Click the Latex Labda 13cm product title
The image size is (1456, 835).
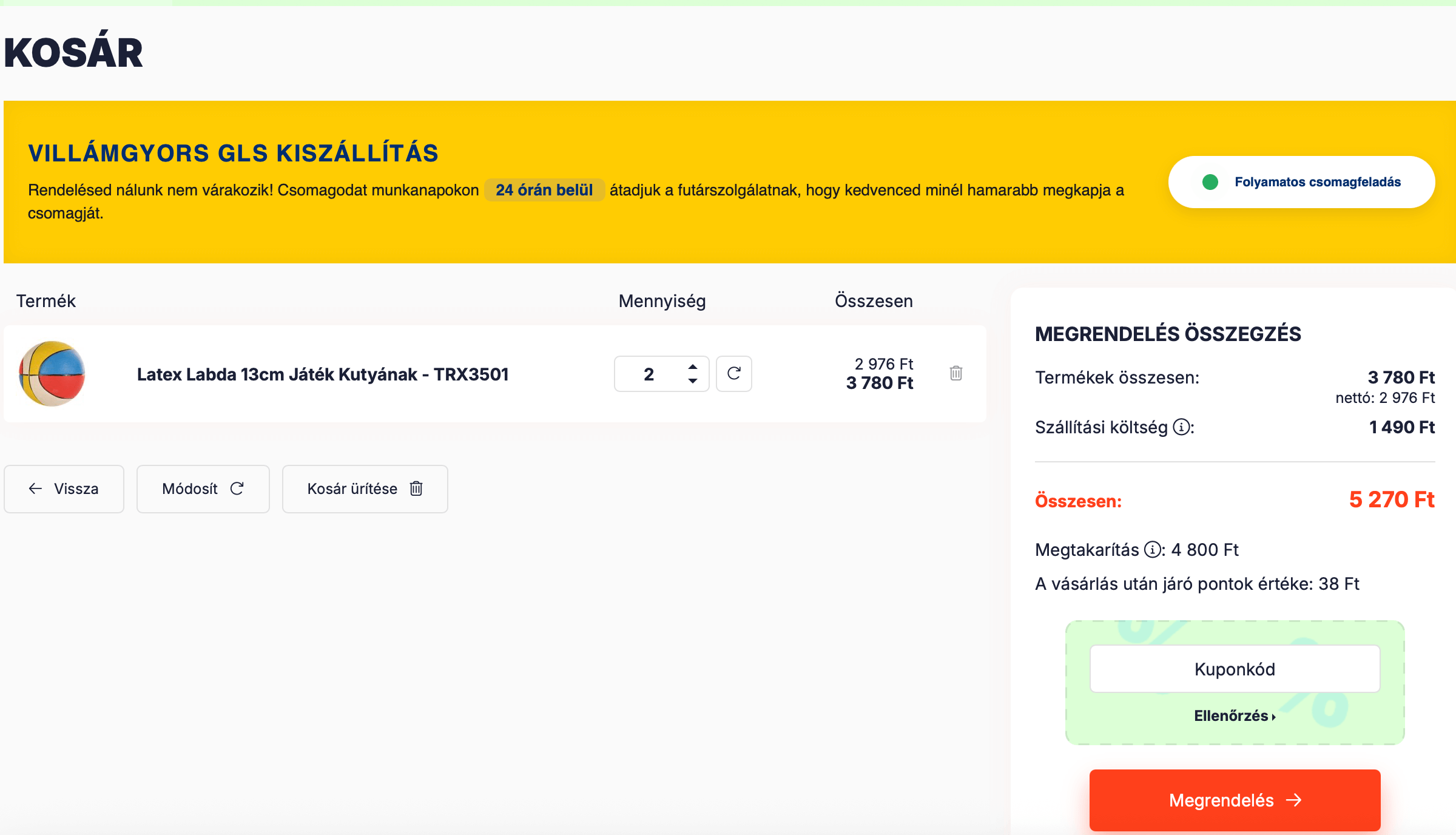pos(322,374)
